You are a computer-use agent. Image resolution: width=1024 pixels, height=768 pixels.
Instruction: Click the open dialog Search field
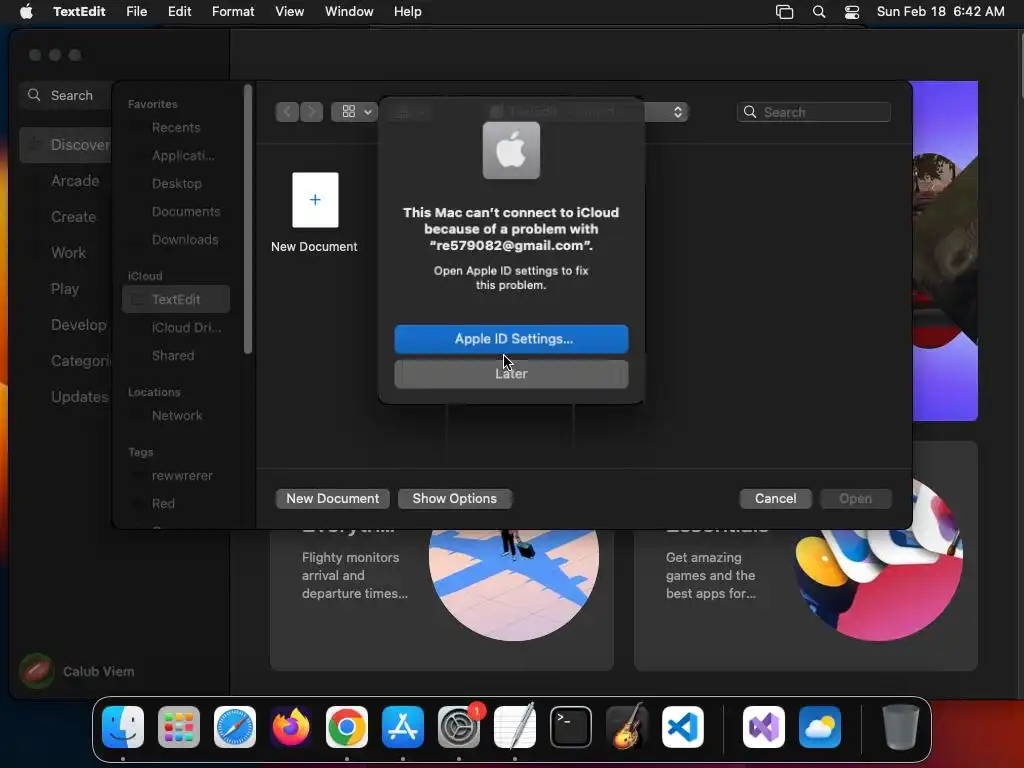814,112
